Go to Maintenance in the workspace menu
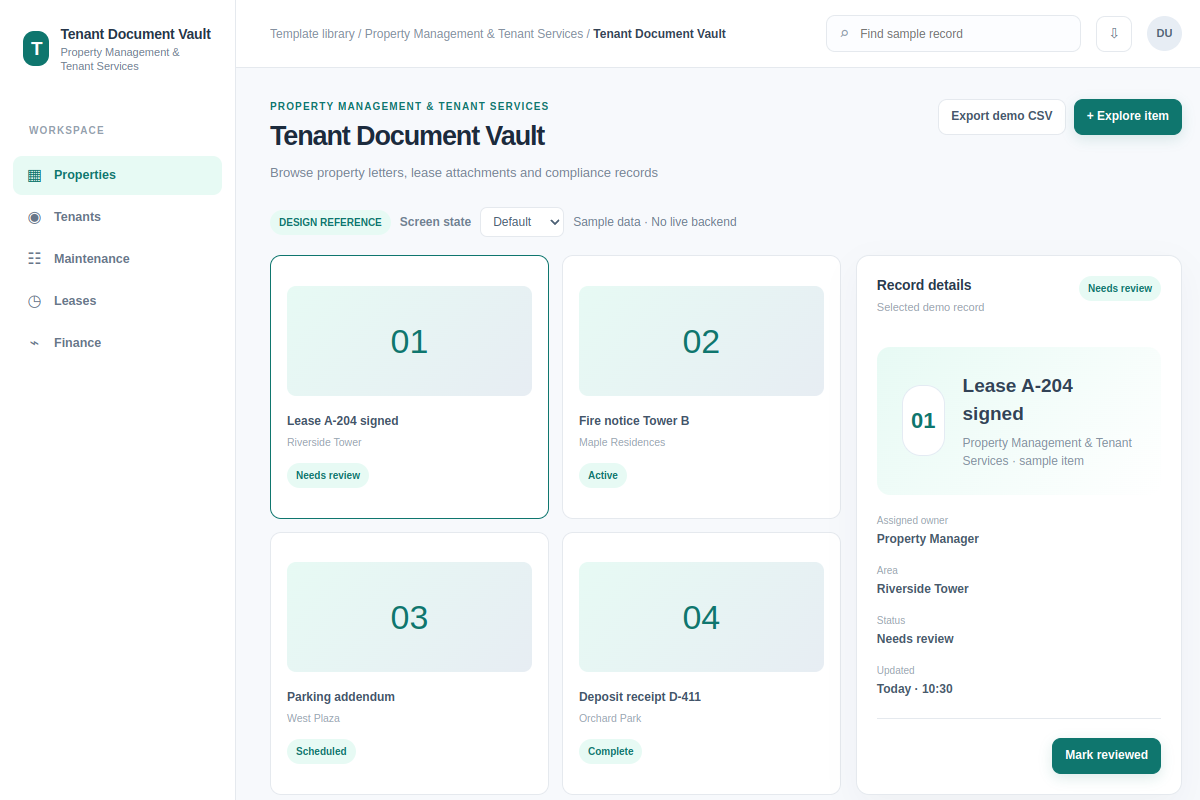Image resolution: width=1200 pixels, height=800 pixels. click(x=117, y=259)
